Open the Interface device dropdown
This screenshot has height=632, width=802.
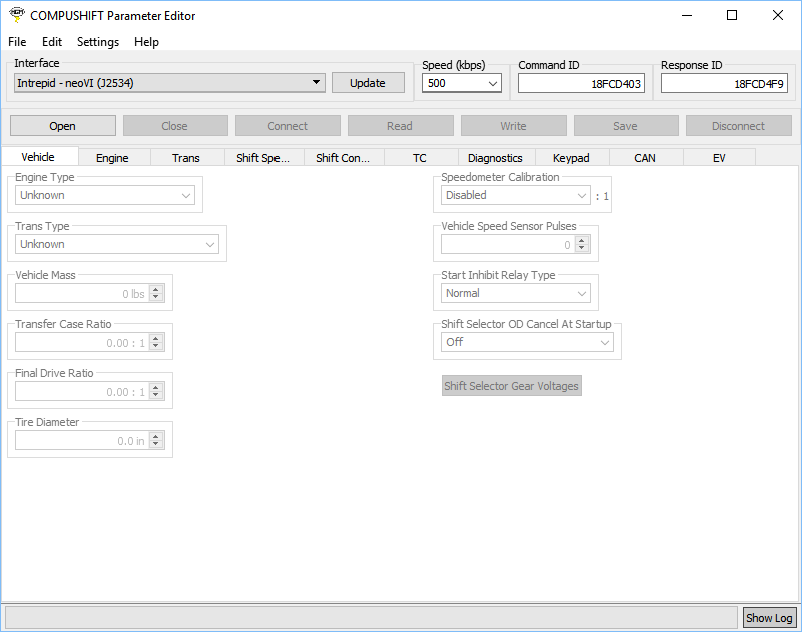tap(169, 83)
